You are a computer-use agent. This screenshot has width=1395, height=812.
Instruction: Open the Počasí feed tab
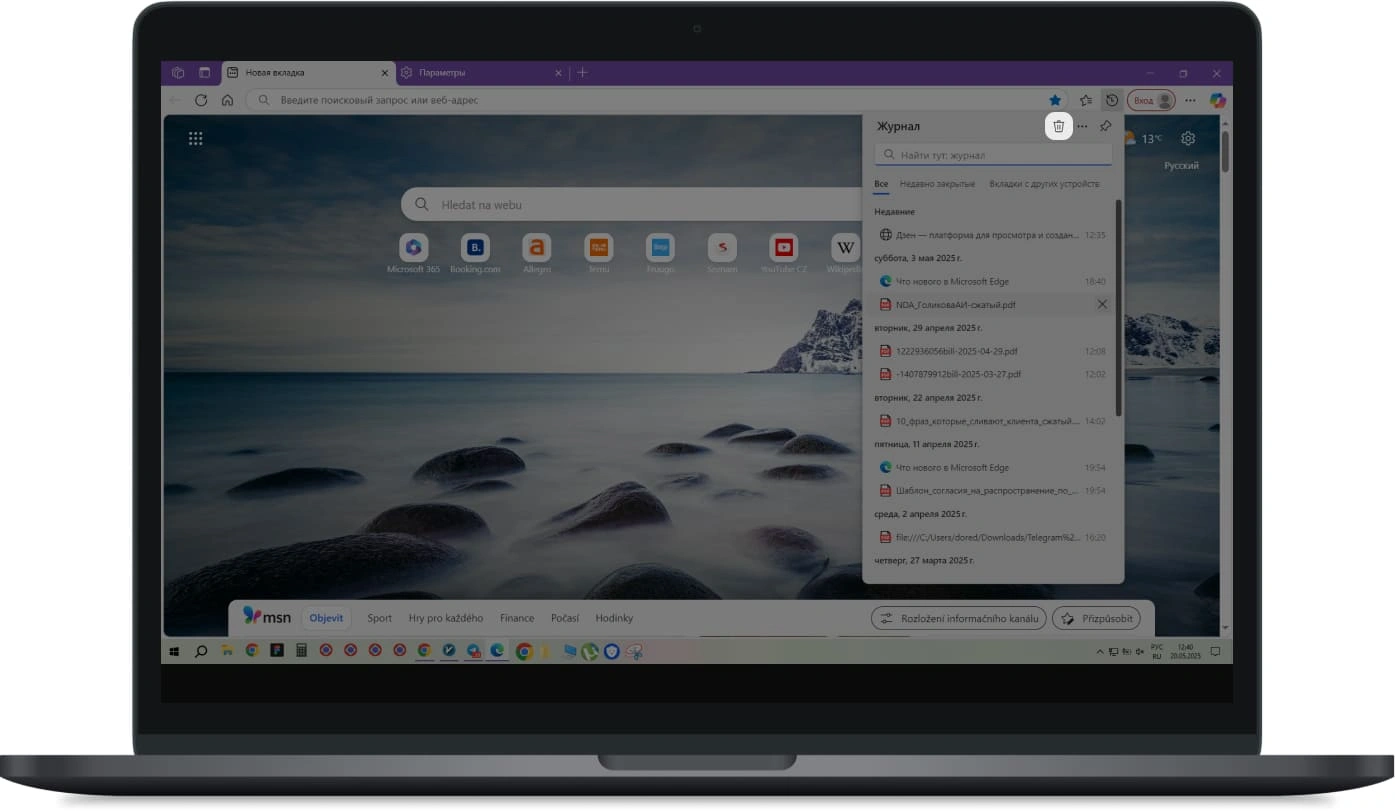(565, 618)
